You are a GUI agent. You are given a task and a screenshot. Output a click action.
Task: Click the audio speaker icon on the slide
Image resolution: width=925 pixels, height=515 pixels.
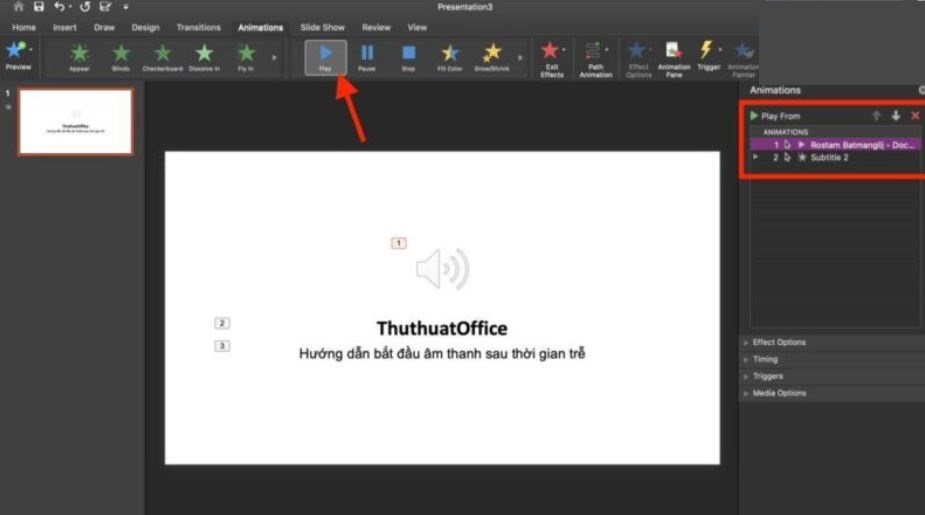(442, 269)
